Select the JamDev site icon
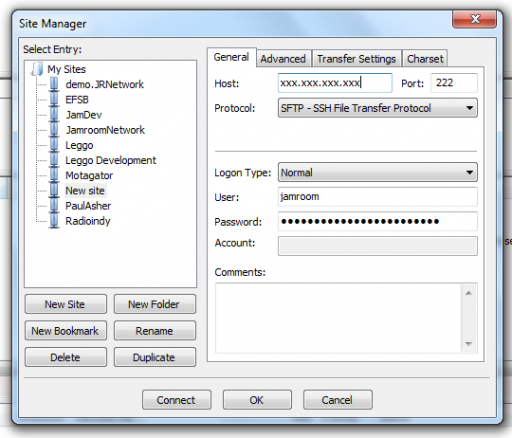The image size is (512, 438). 54,115
